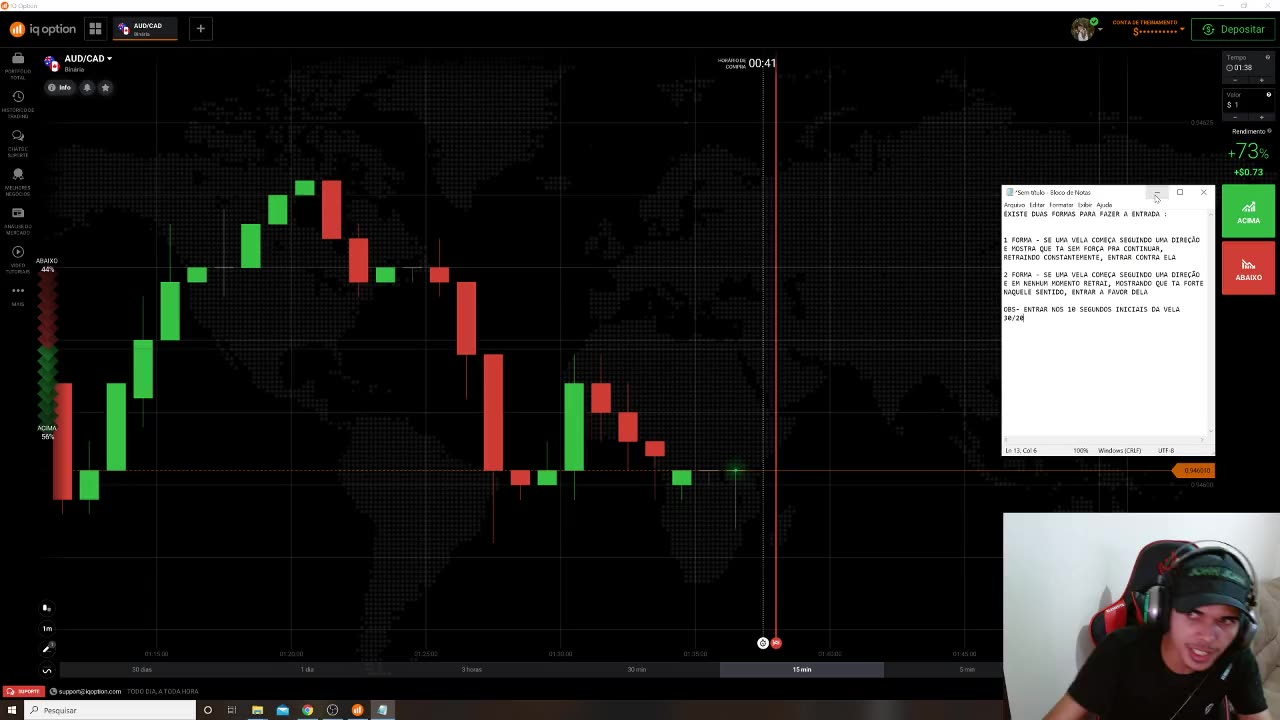Increase expiration time with plus

(x=1263, y=79)
